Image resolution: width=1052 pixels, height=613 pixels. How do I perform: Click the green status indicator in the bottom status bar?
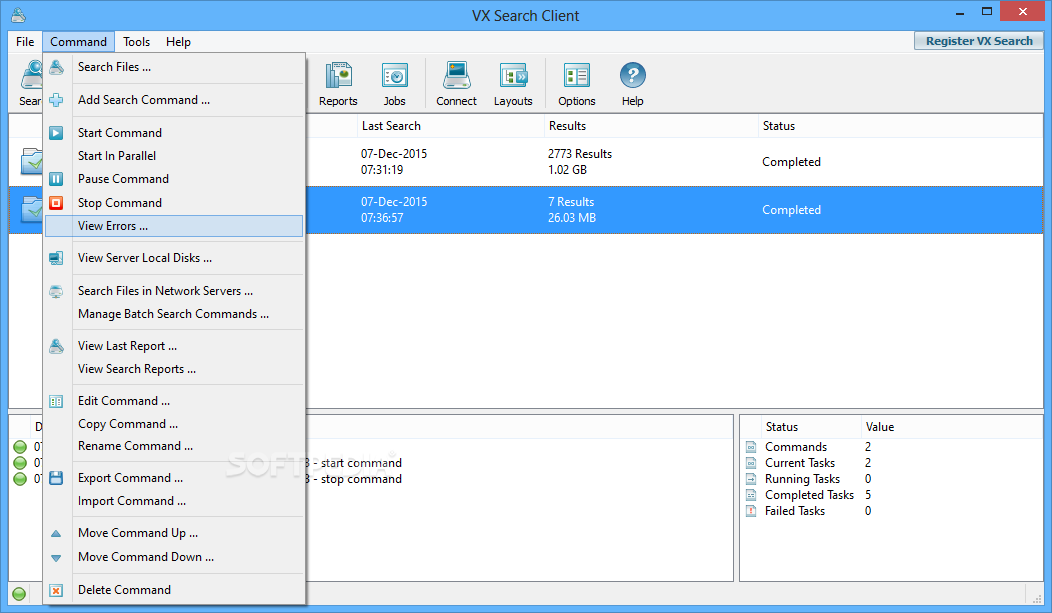[x=19, y=594]
